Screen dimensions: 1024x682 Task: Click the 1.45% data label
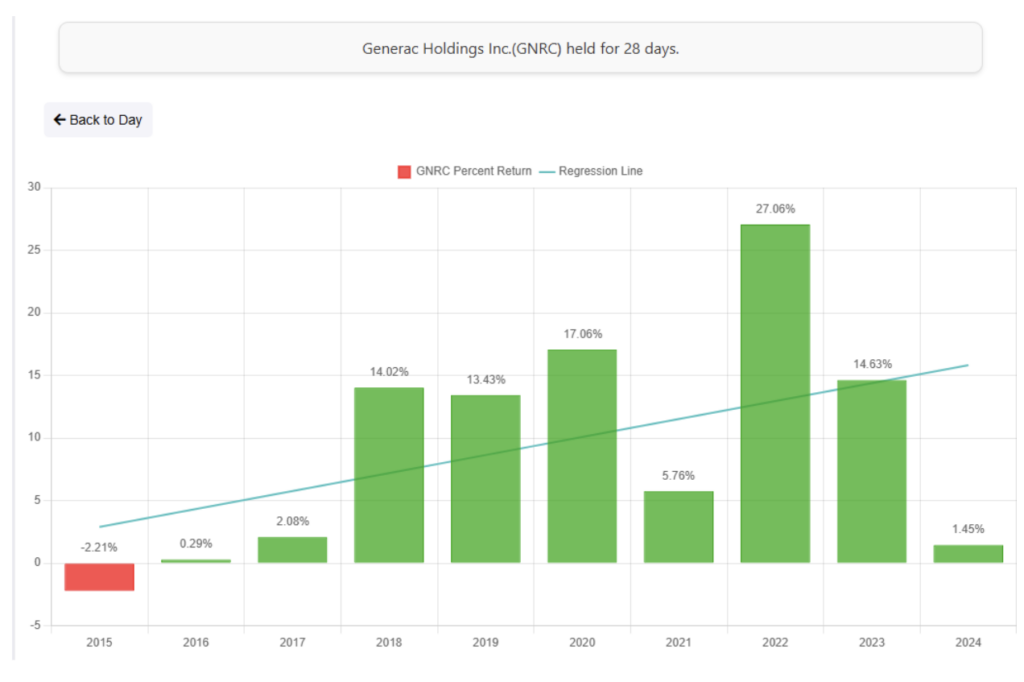click(x=968, y=529)
